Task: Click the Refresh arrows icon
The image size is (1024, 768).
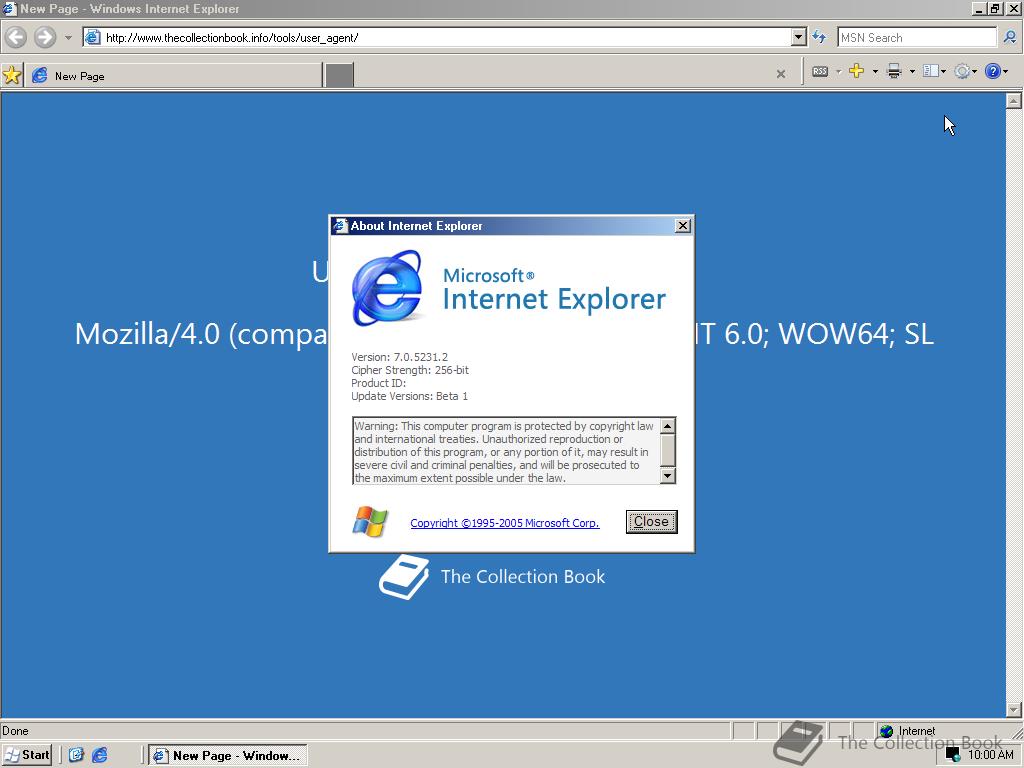Action: pyautogui.click(x=819, y=37)
